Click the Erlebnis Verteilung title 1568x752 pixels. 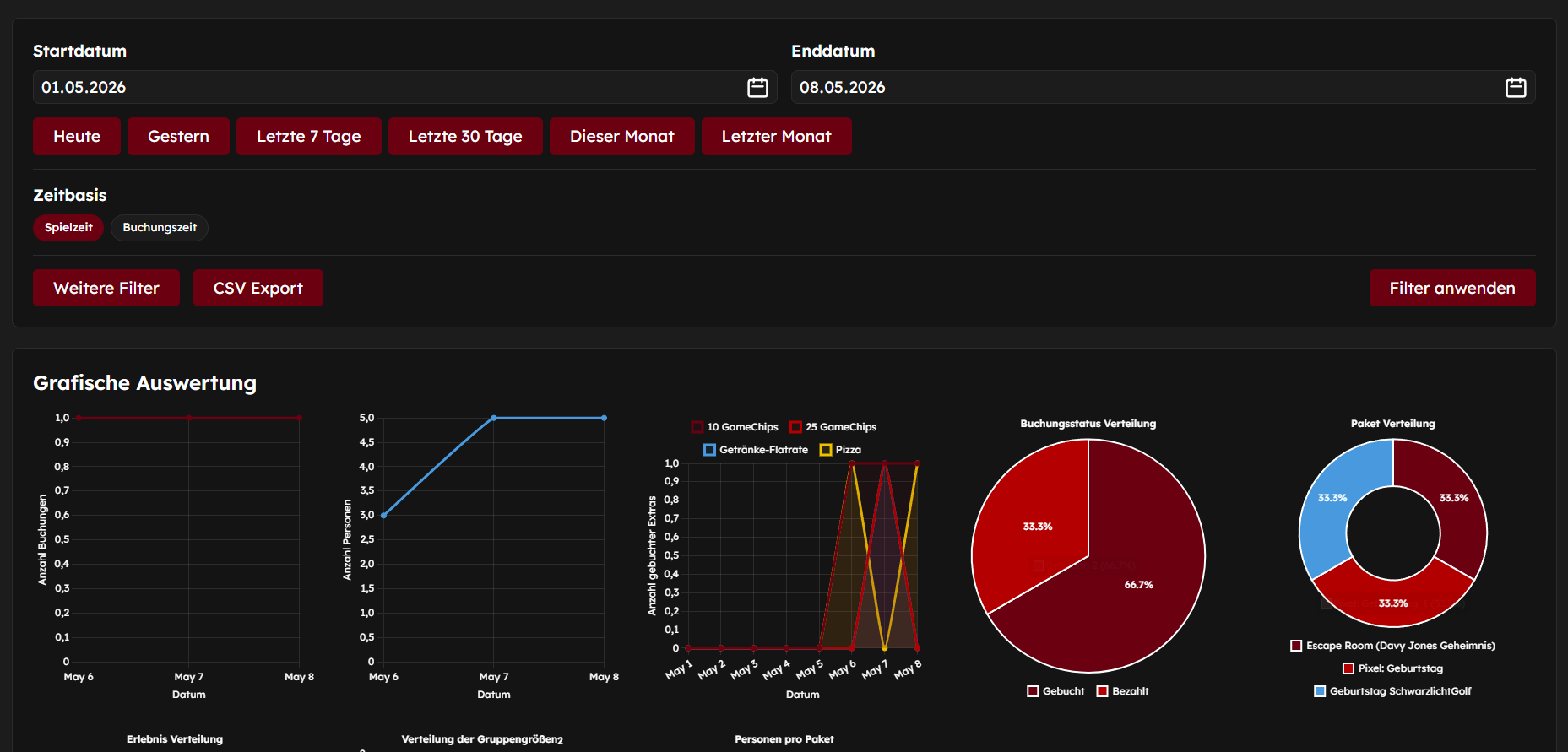175,739
